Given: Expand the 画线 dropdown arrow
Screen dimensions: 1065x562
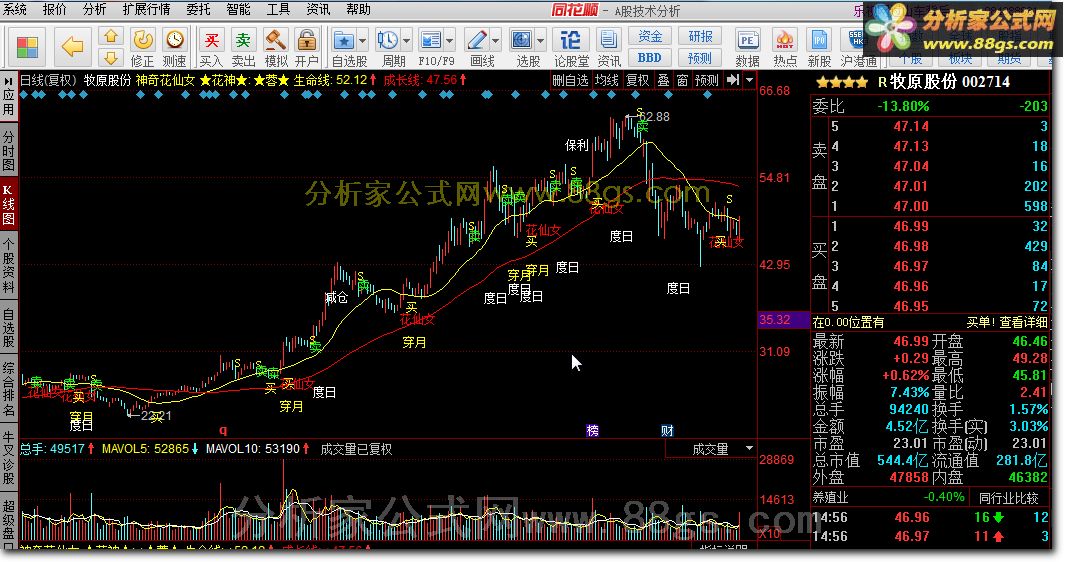Looking at the screenshot, I should (x=495, y=41).
